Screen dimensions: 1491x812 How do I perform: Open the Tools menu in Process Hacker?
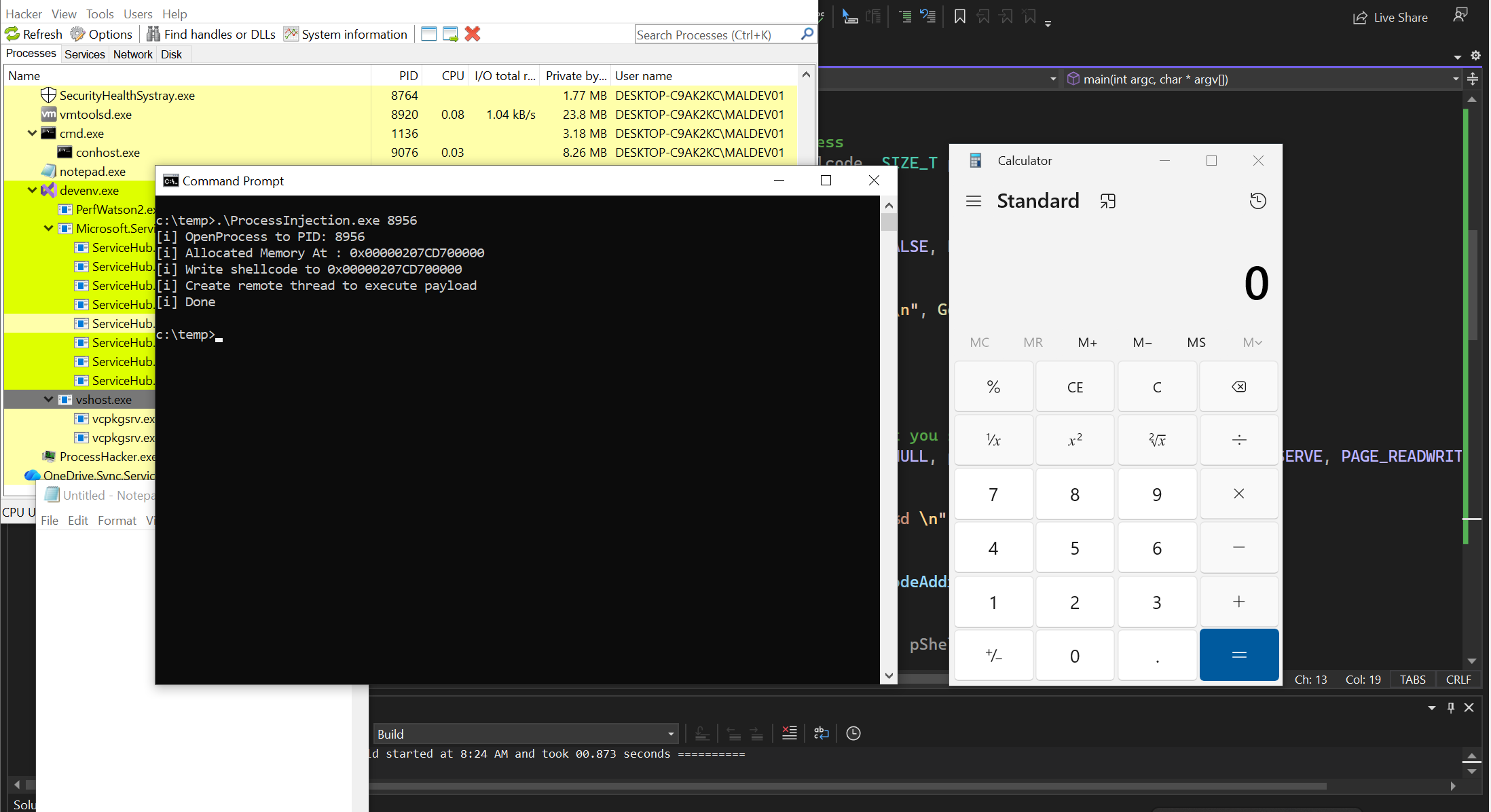pos(100,14)
